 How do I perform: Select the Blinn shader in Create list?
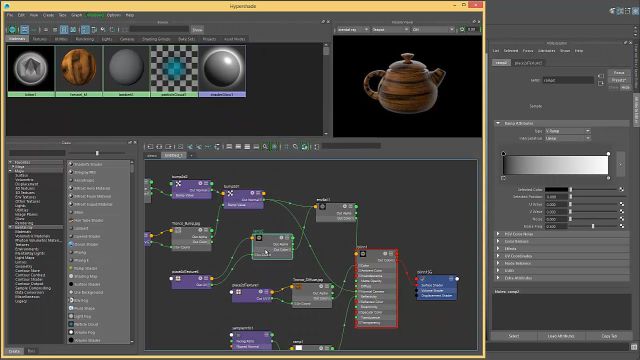[x=79, y=212]
